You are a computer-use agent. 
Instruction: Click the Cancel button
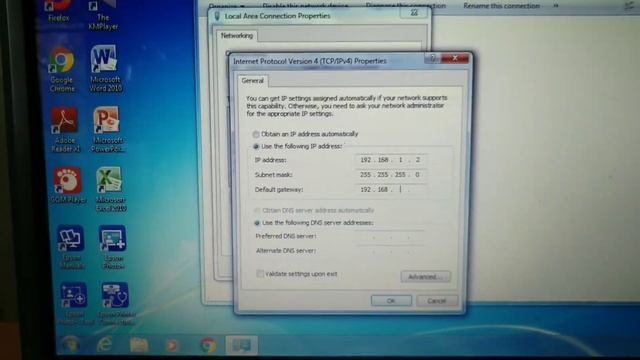437,301
